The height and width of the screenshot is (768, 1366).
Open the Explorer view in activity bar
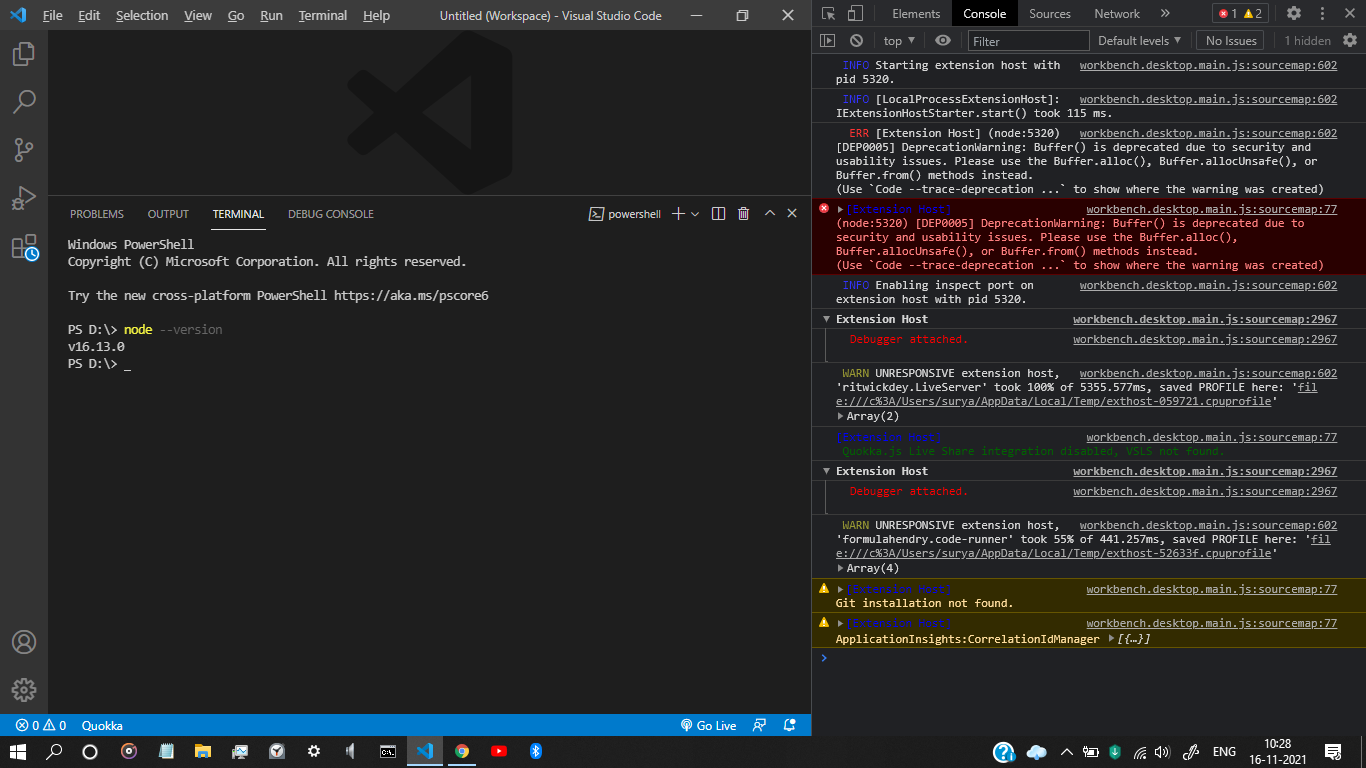point(24,54)
